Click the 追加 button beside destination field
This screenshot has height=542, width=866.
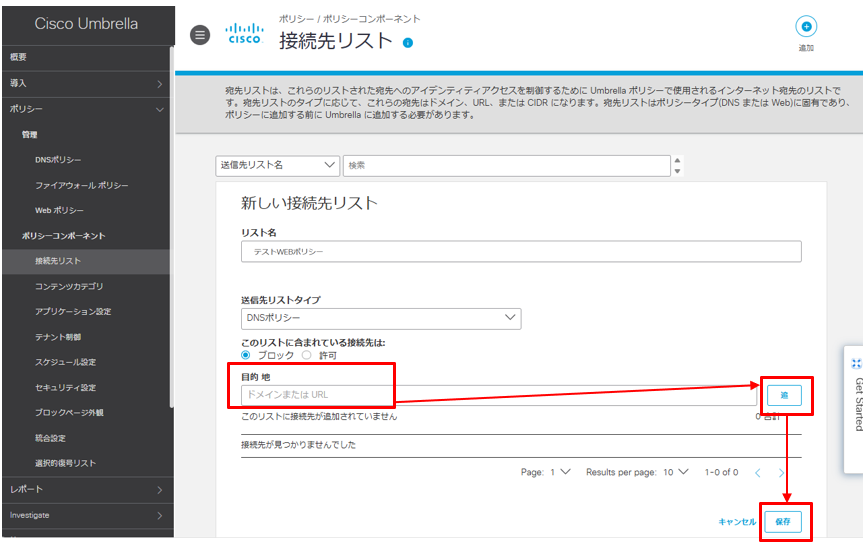pos(784,396)
